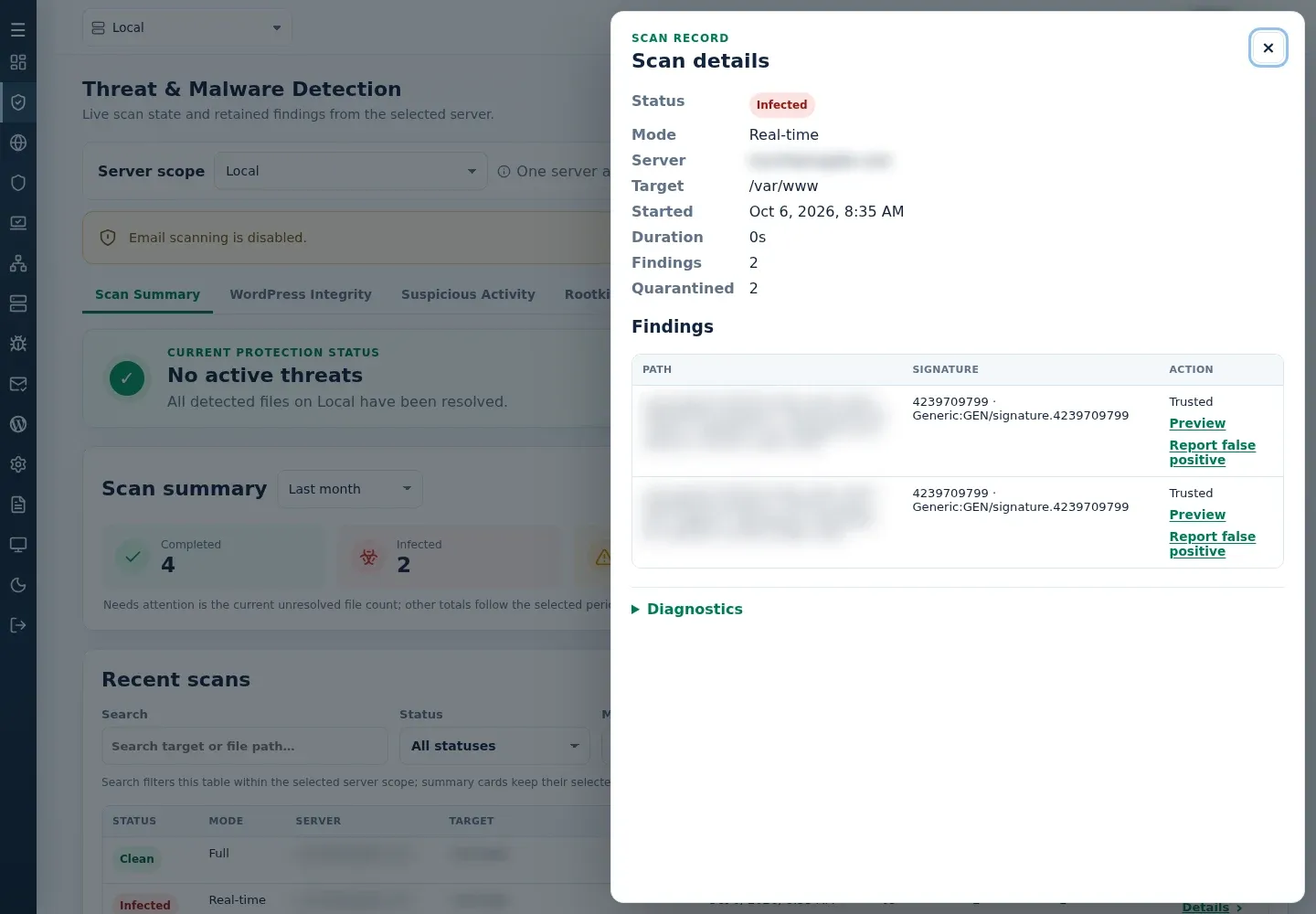Click the first finding's signature text
This screenshot has width=1316, height=914.
pyautogui.click(x=1021, y=409)
